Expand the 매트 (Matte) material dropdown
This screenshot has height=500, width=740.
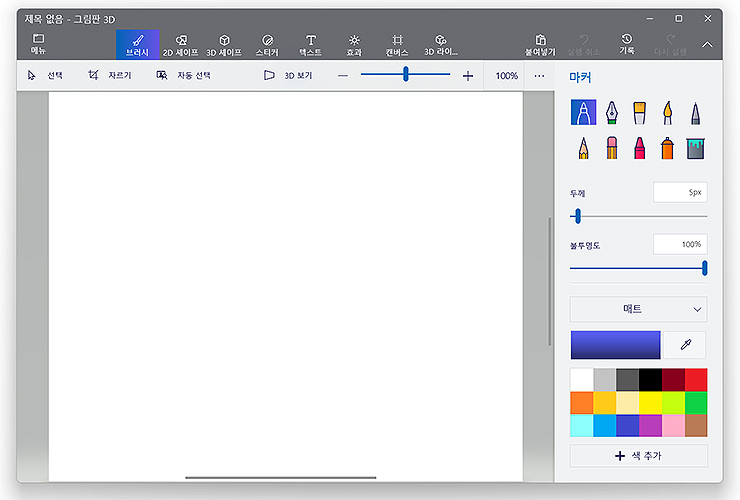click(x=639, y=309)
